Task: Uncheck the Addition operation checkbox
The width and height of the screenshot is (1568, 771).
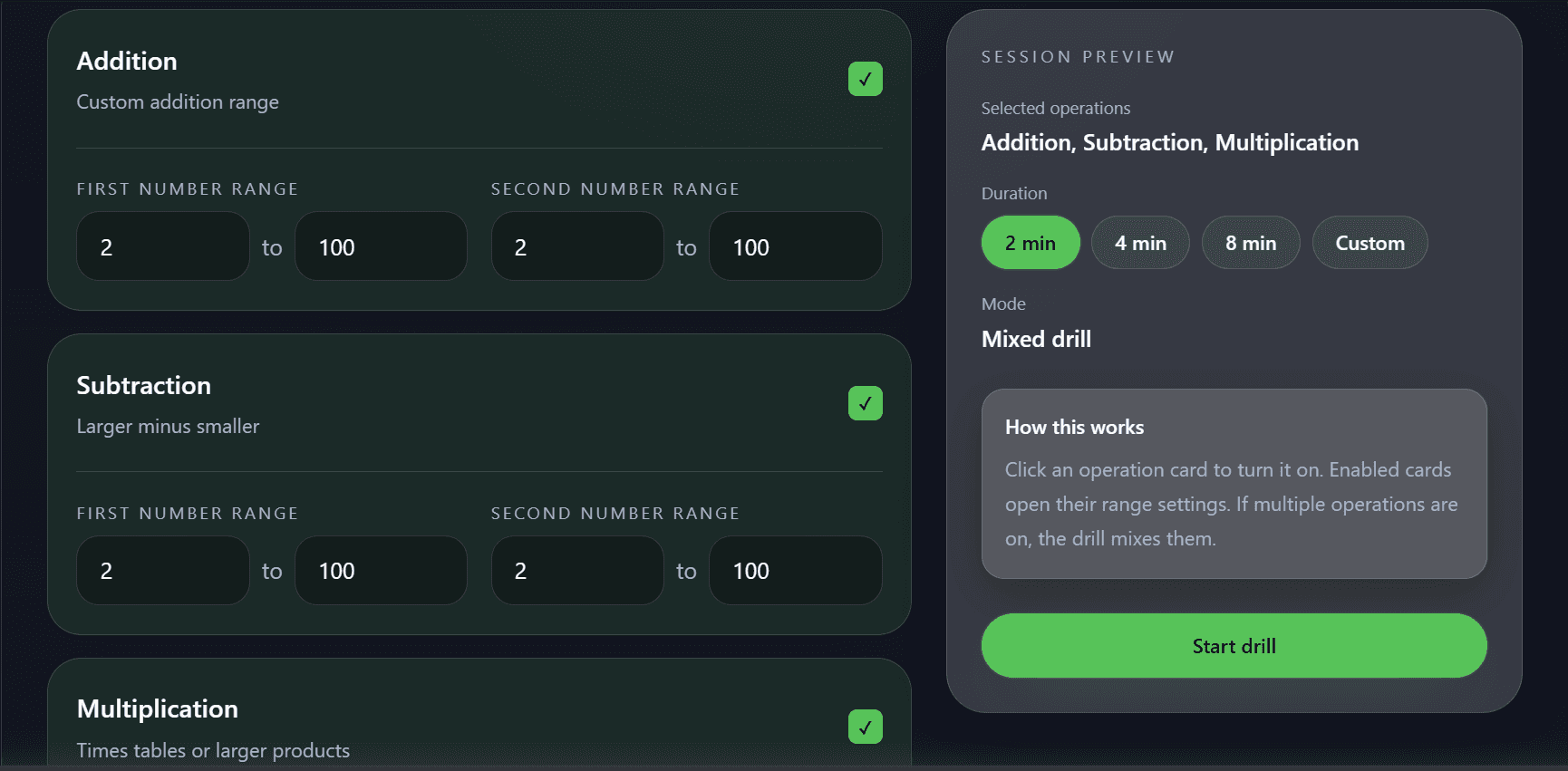Action: click(x=865, y=79)
